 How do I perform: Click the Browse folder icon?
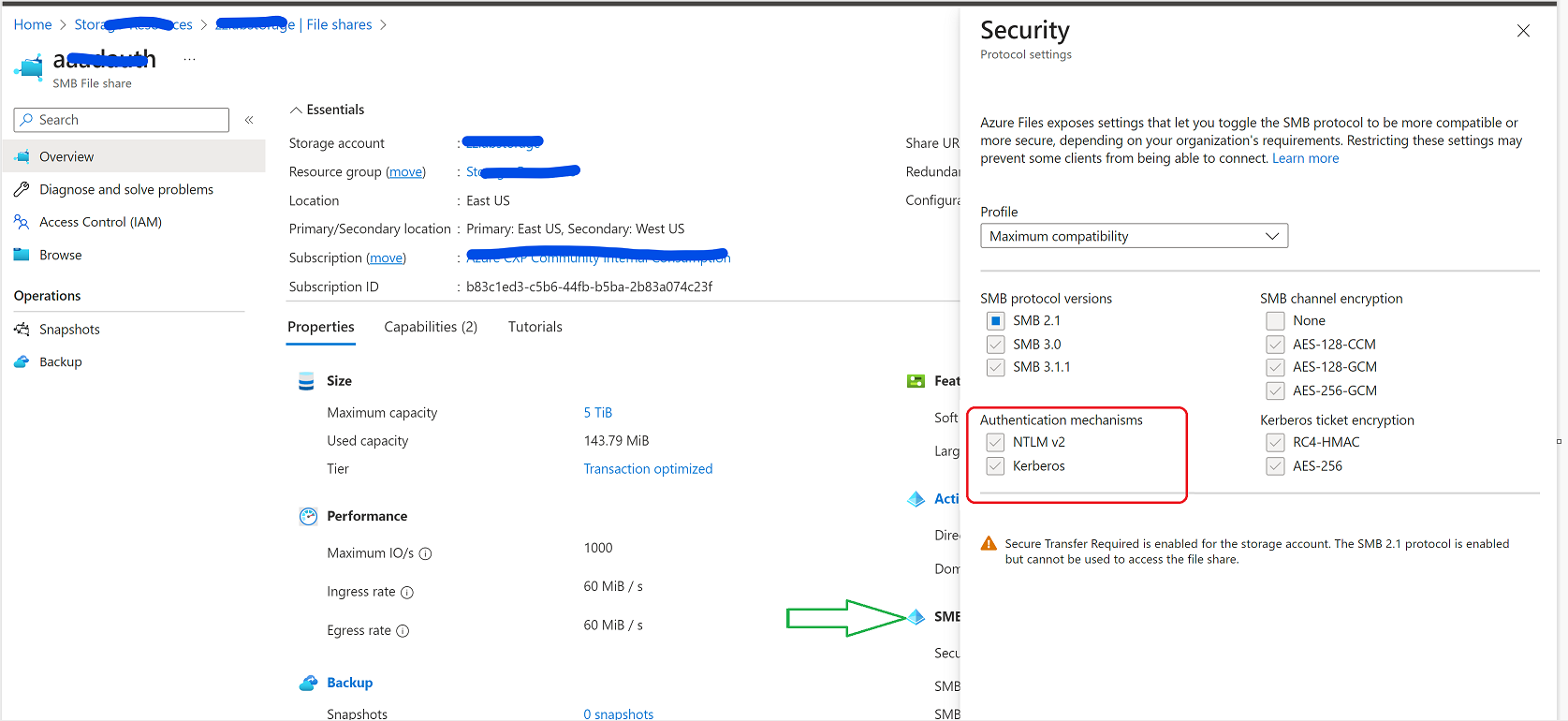22,255
